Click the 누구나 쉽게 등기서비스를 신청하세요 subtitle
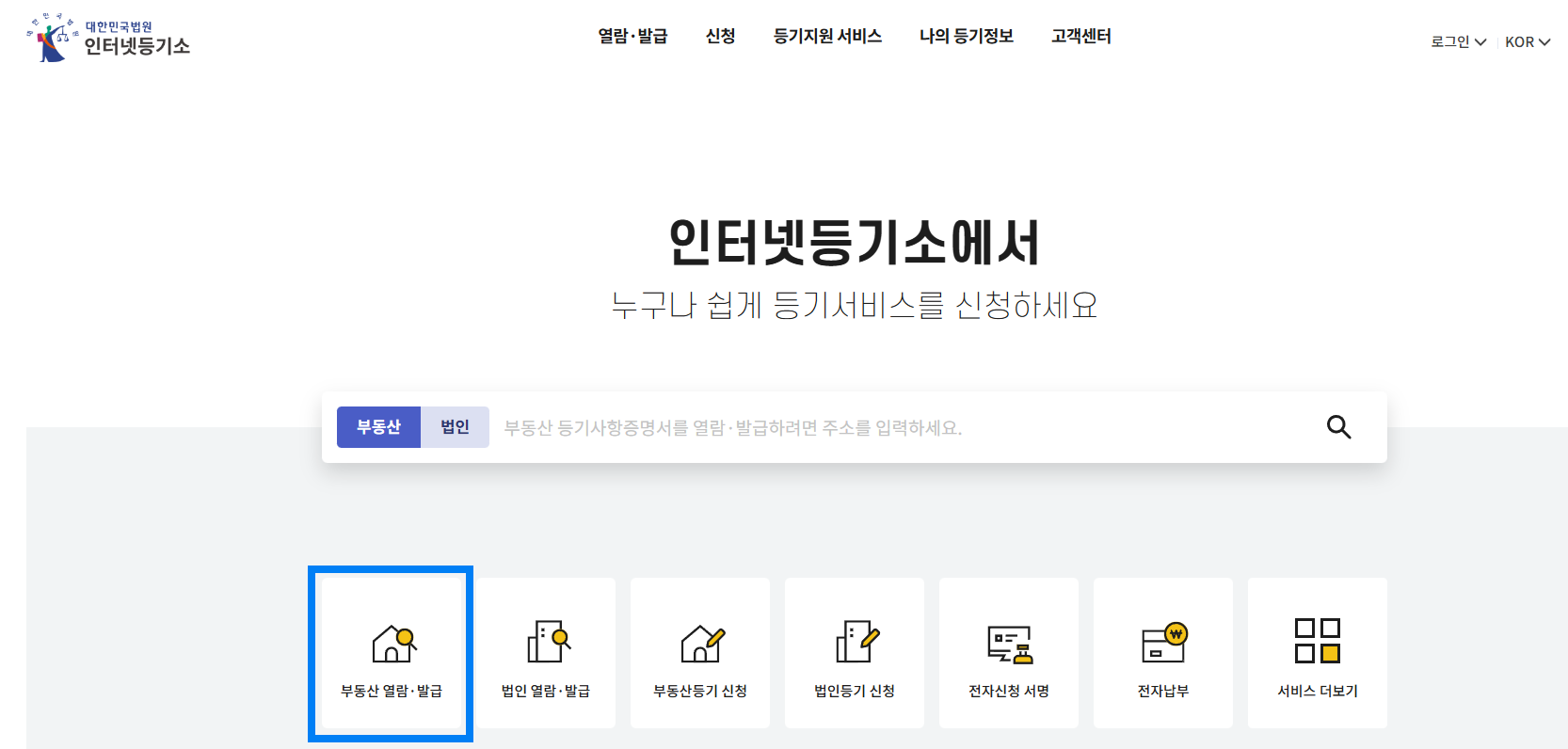This screenshot has height=749, width=1568. pos(854,305)
